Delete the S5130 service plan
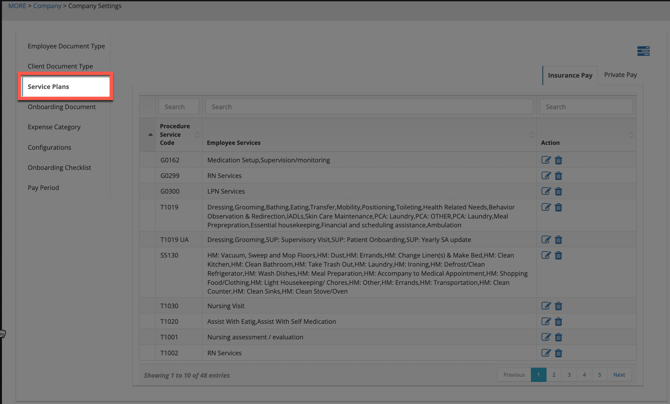The height and width of the screenshot is (404, 670). pos(558,255)
